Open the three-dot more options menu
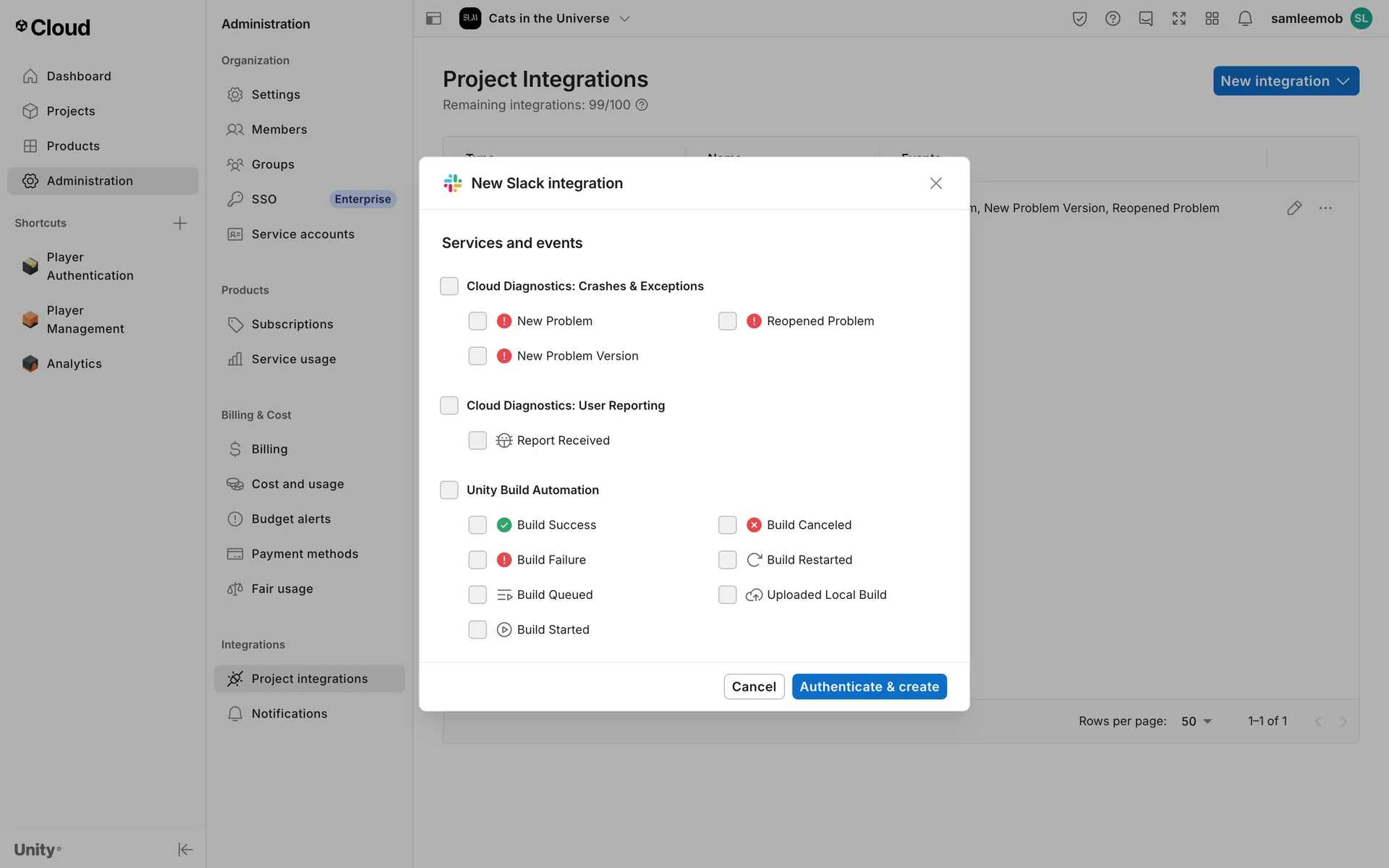The height and width of the screenshot is (868, 1389). pos(1325,208)
